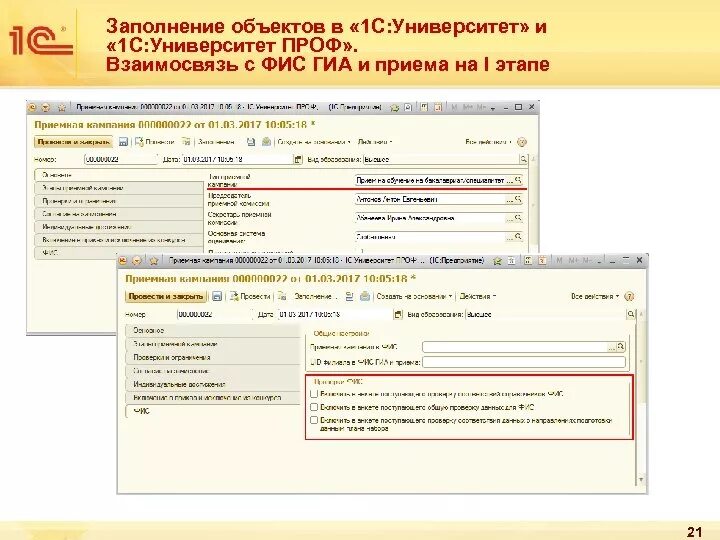Click 'Провести и закрыть' in the back window

[x=73, y=142]
